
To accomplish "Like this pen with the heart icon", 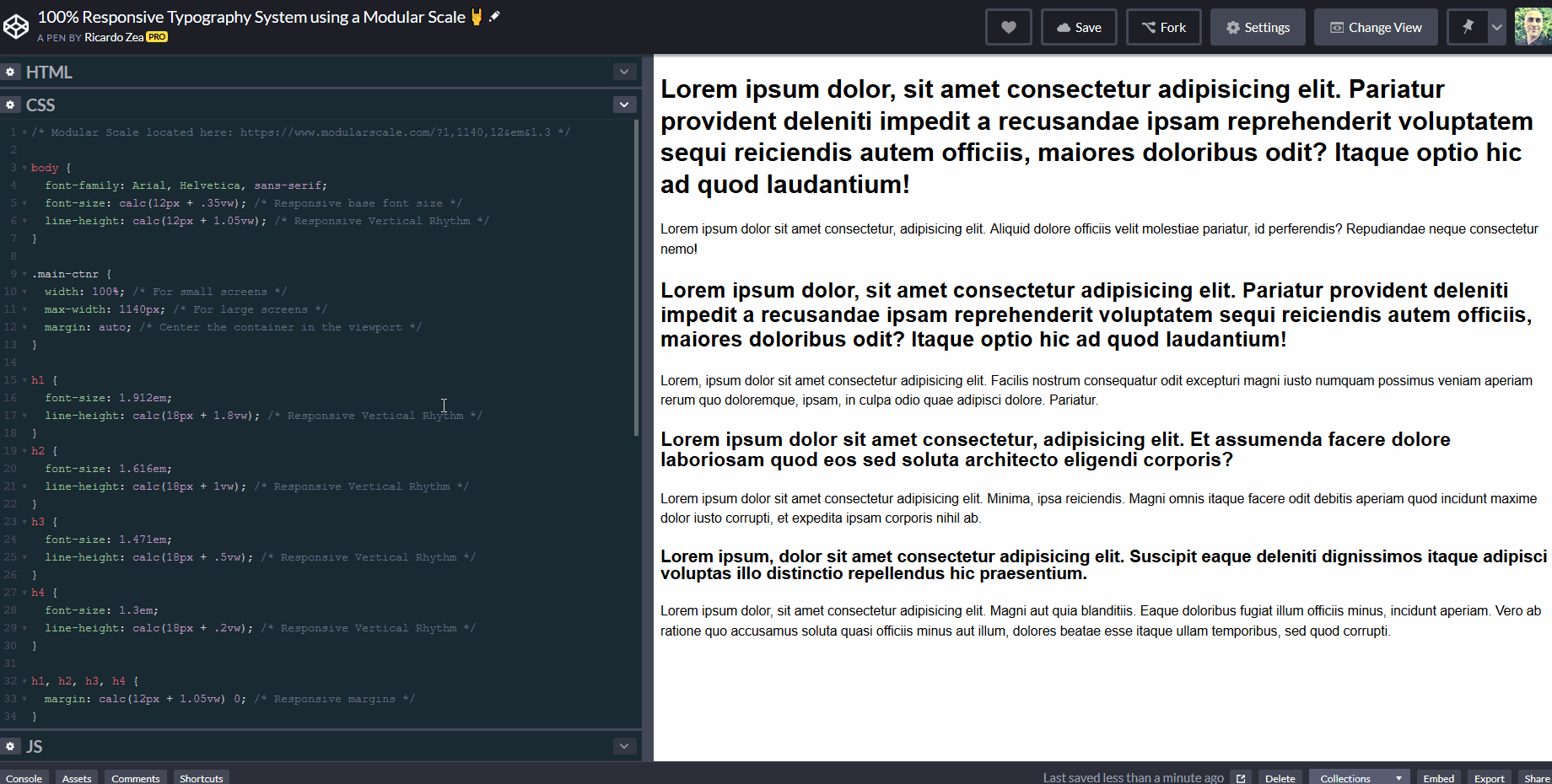I will [1008, 26].
